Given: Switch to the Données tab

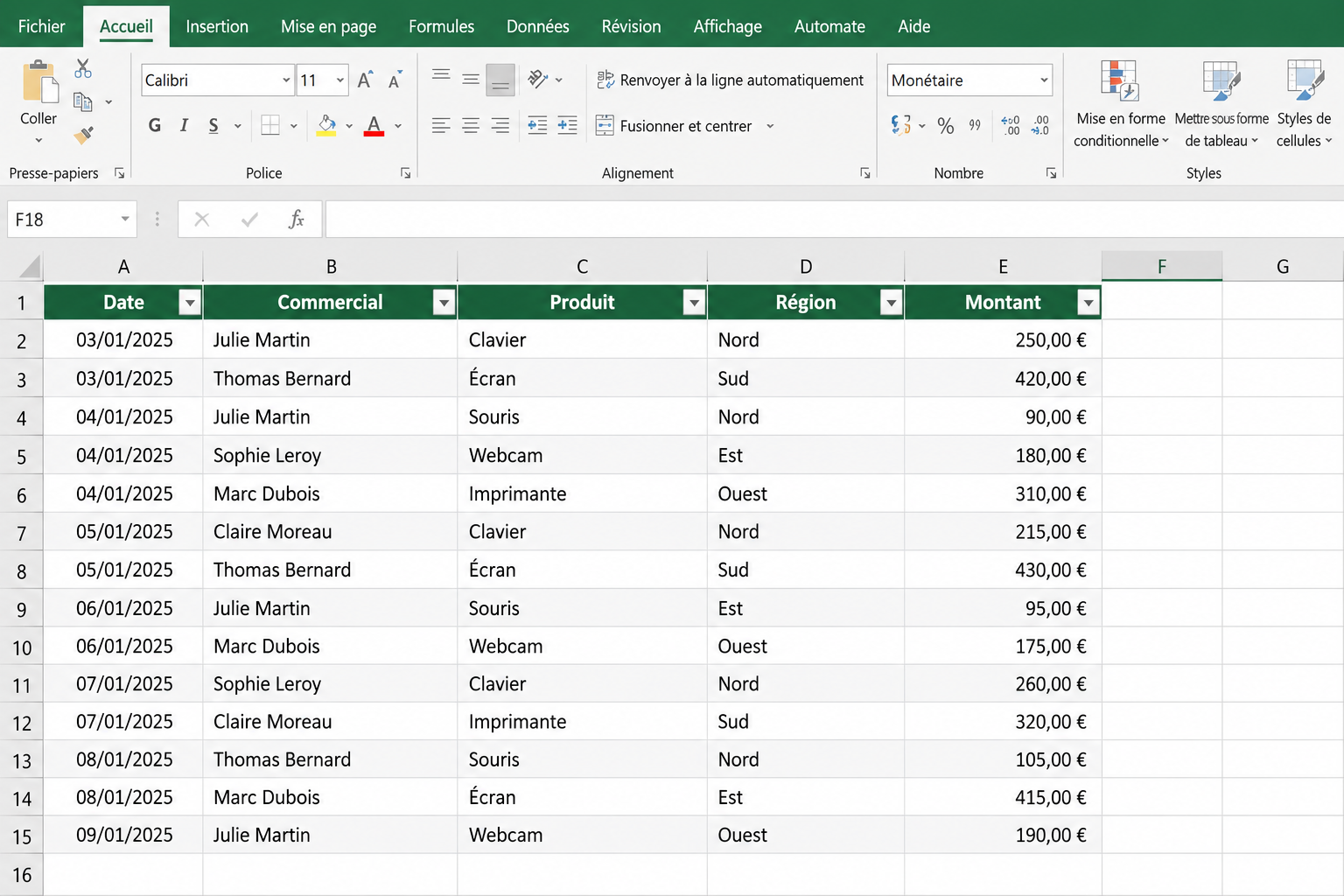Looking at the screenshot, I should point(538,26).
